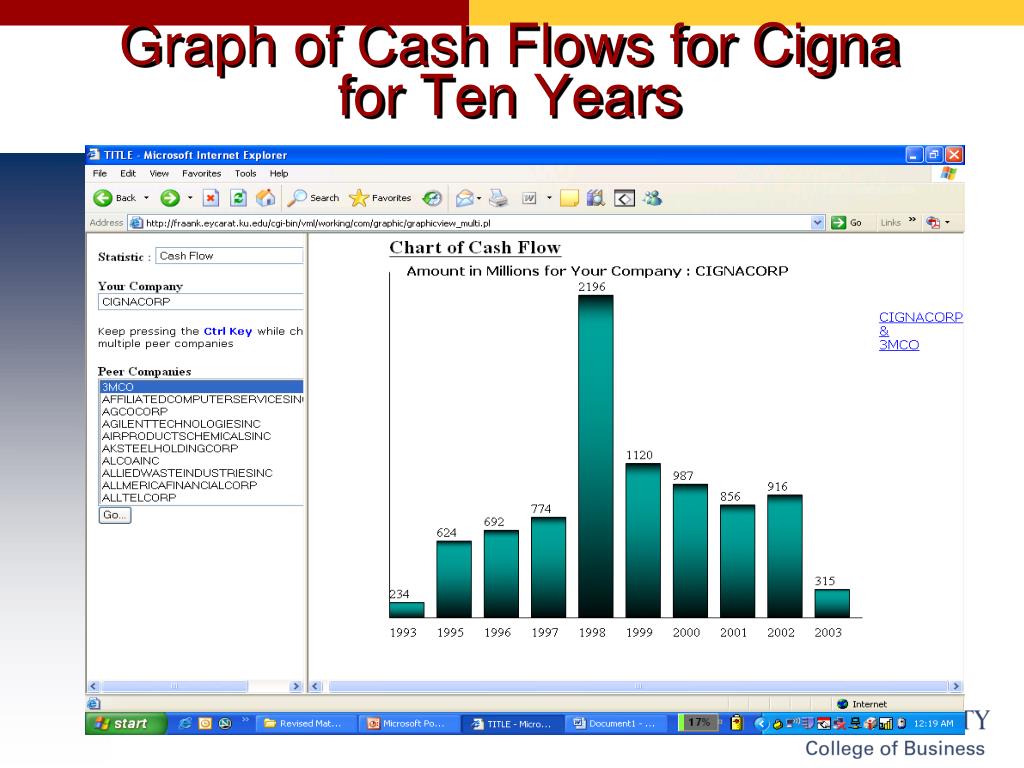The image size is (1024, 768).
Task: Click the orange Quick Launch icon
Action: (205, 724)
